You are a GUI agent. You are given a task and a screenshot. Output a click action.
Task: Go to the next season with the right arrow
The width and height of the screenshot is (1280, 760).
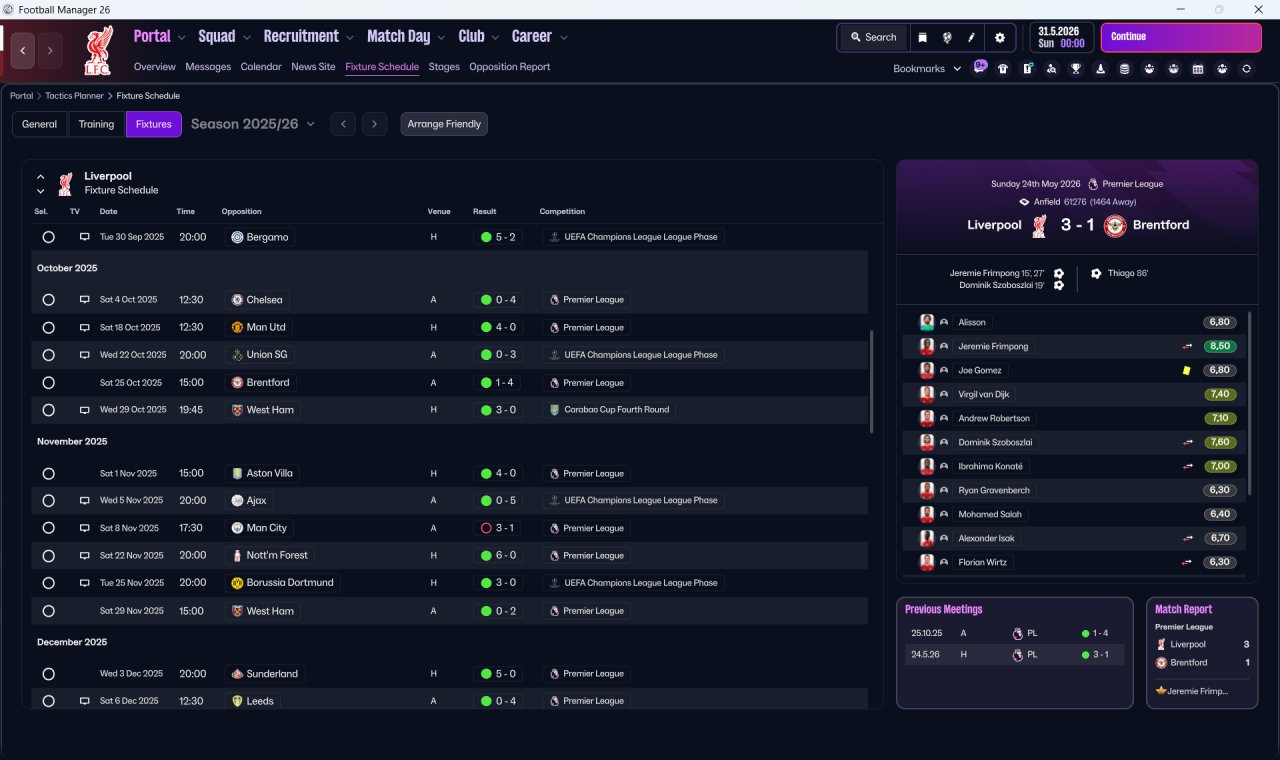374,124
